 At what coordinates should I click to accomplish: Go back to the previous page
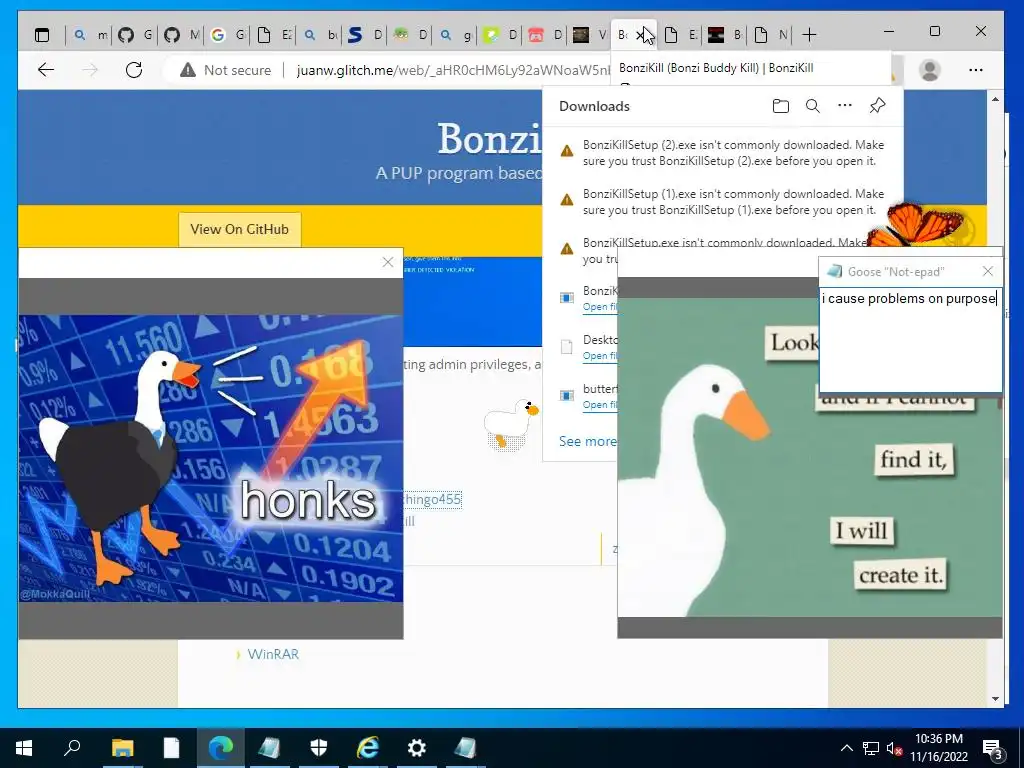tap(46, 70)
